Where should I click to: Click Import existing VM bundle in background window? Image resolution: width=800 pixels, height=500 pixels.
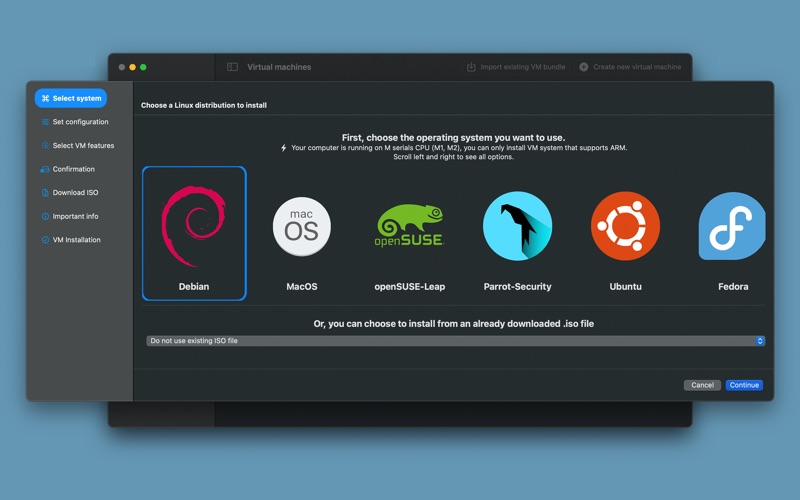[x=516, y=67]
